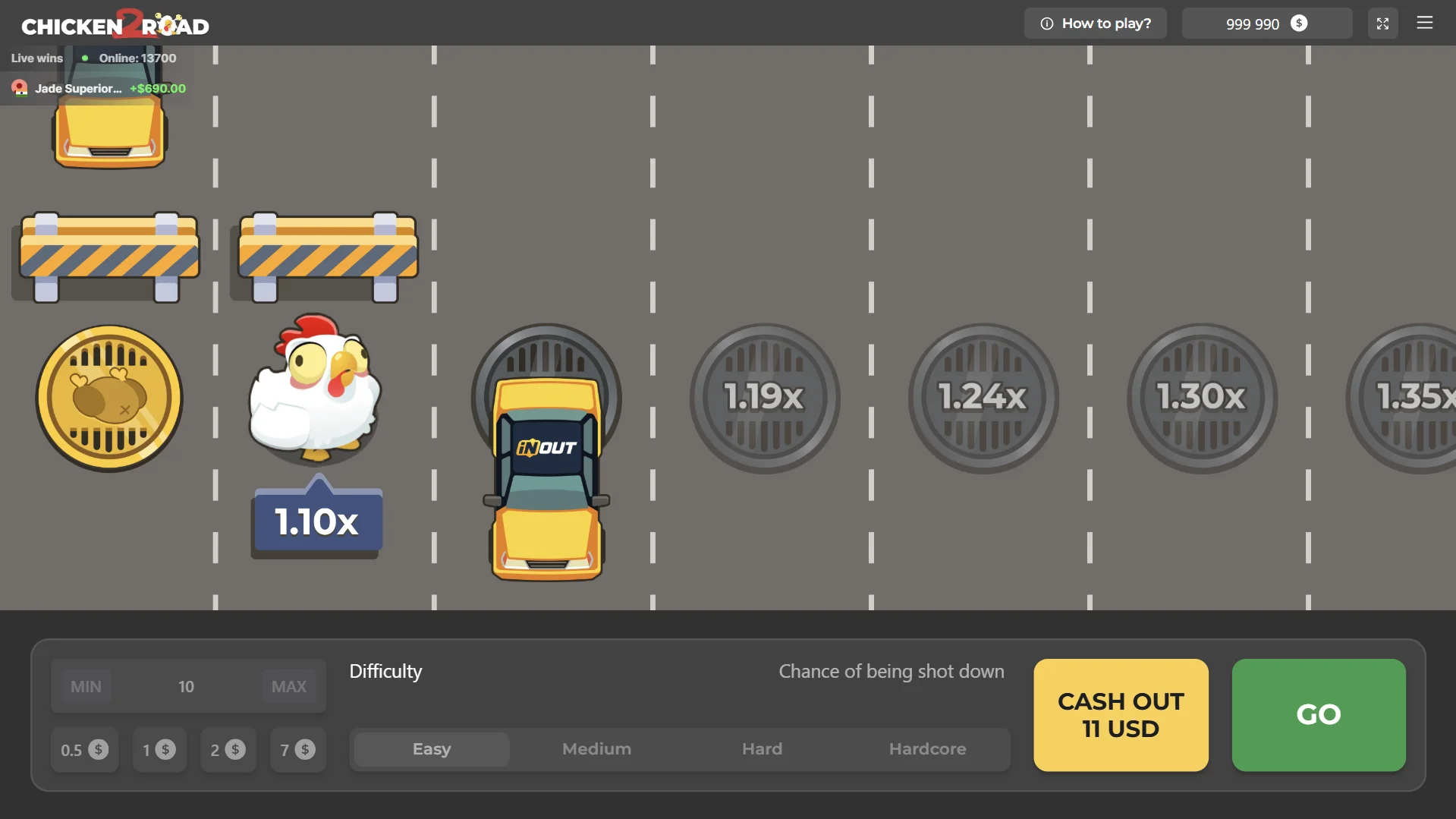Click the 1.35x manhole multiplier

1402,398
